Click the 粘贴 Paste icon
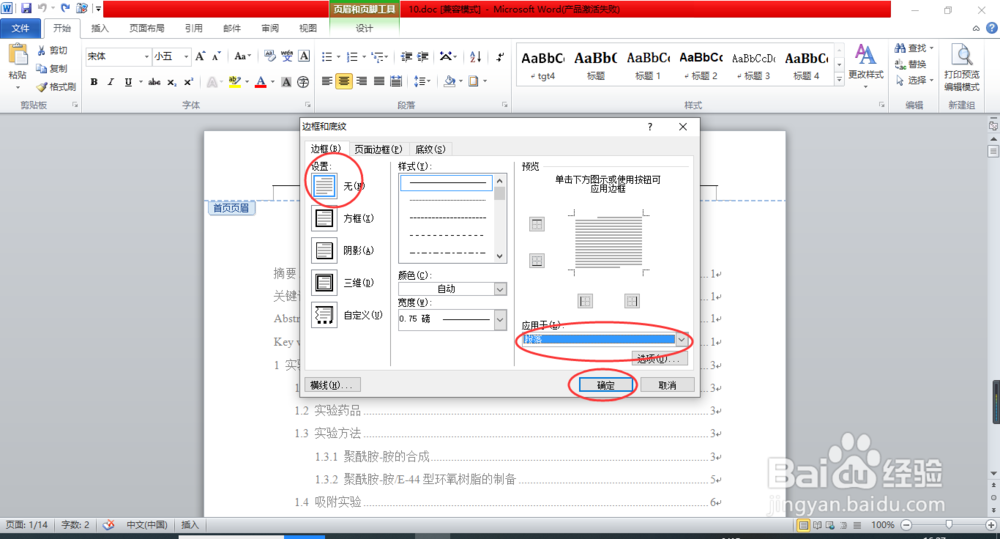 point(17,56)
